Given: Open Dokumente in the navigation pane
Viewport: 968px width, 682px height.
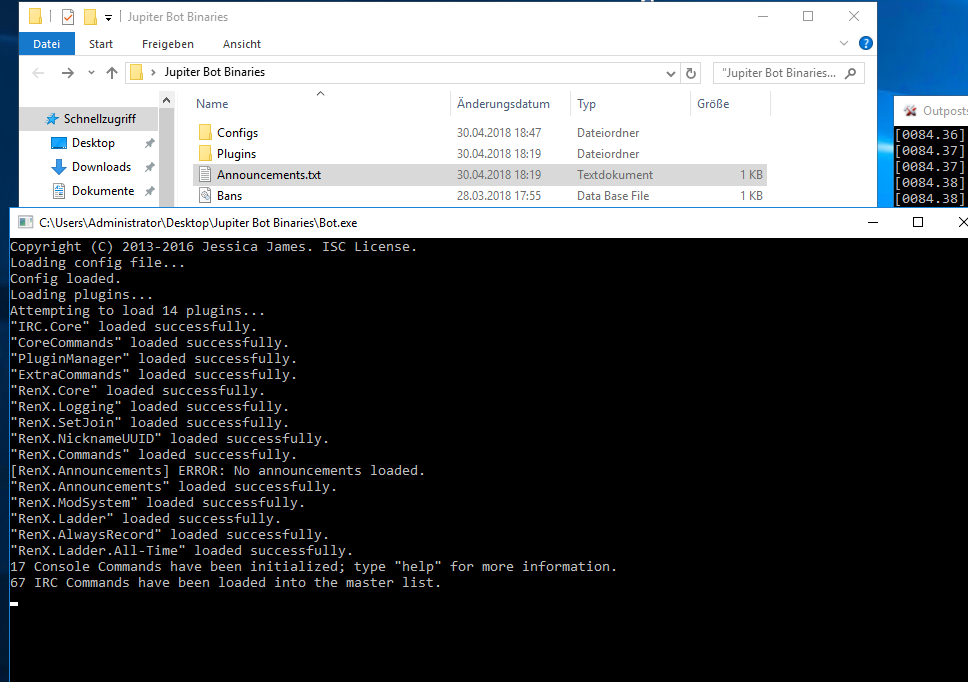Looking at the screenshot, I should click(x=102, y=191).
